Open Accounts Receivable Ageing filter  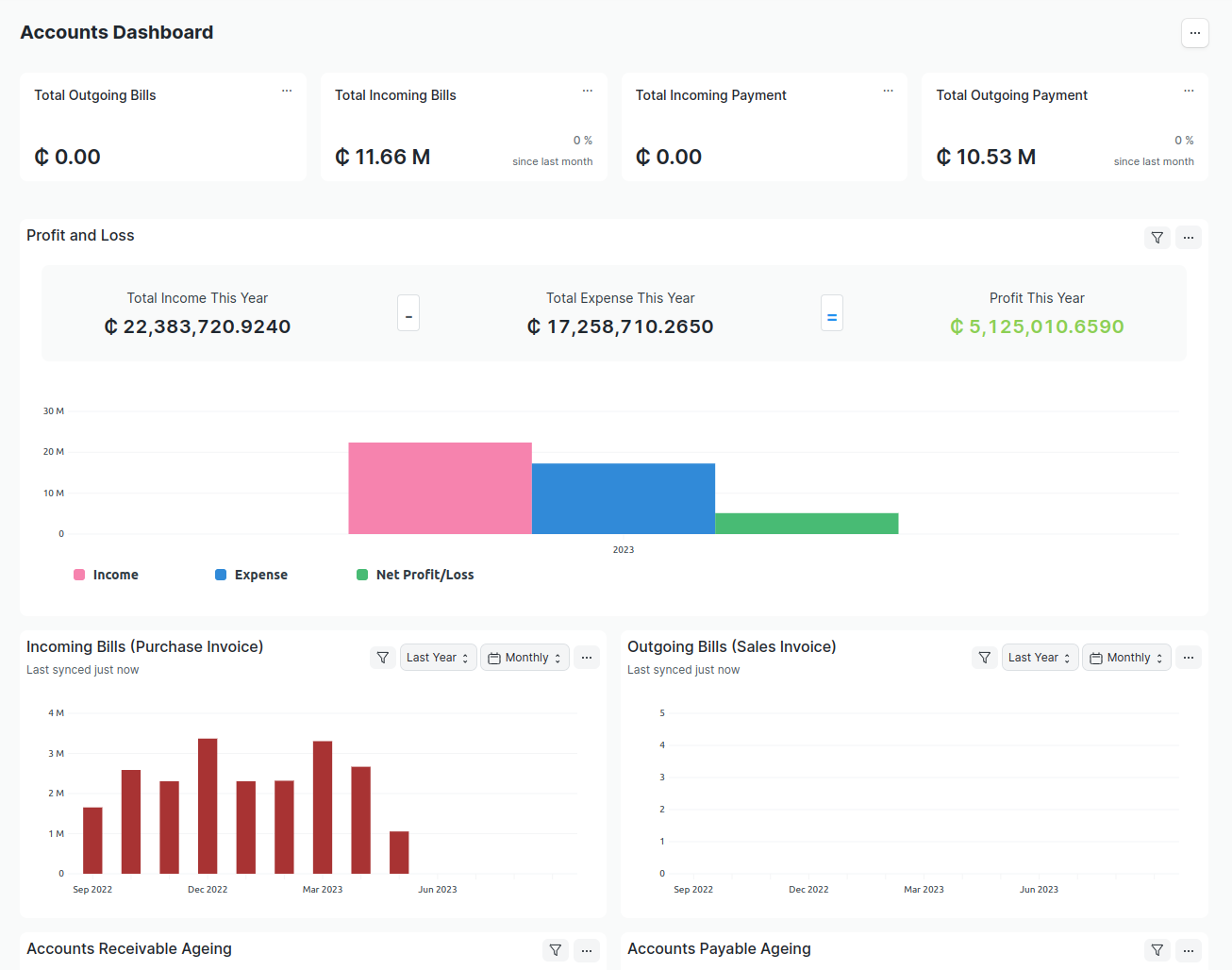click(x=556, y=950)
